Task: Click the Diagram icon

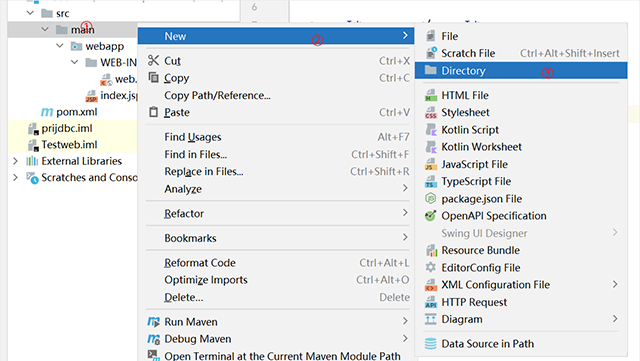Action: coord(431,319)
